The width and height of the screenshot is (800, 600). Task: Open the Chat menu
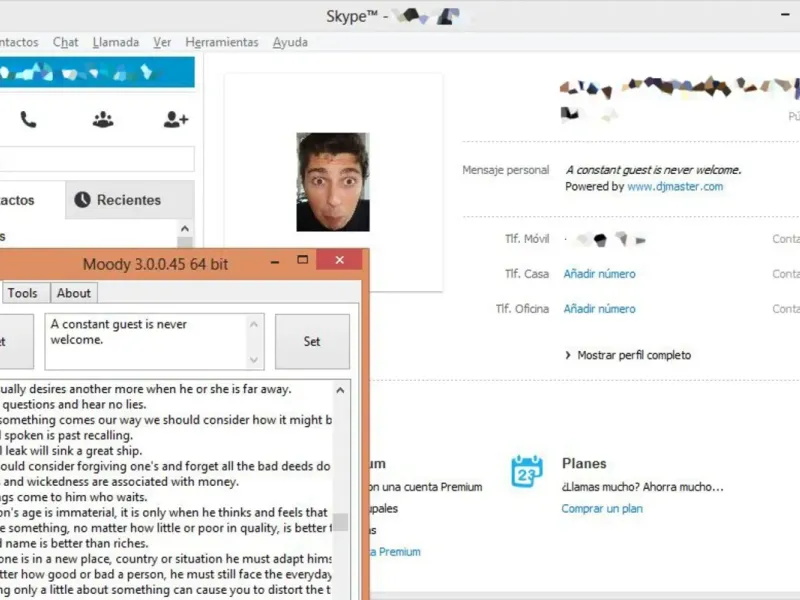[x=66, y=42]
